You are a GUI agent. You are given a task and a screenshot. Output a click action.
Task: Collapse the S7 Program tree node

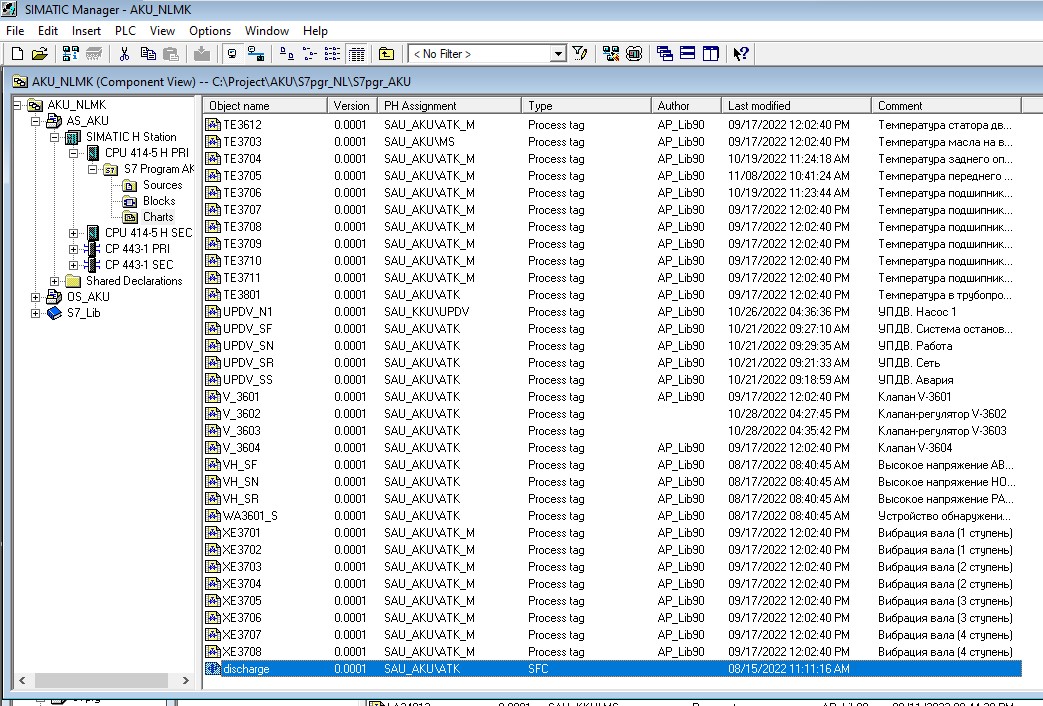coord(93,169)
